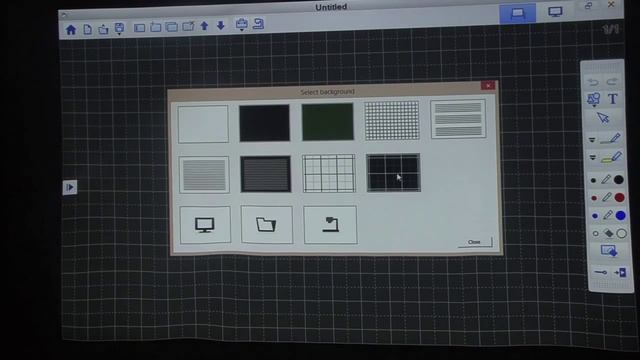The width and height of the screenshot is (640, 360).
Task: Choose the large grid white background
Action: pyautogui.click(x=329, y=173)
